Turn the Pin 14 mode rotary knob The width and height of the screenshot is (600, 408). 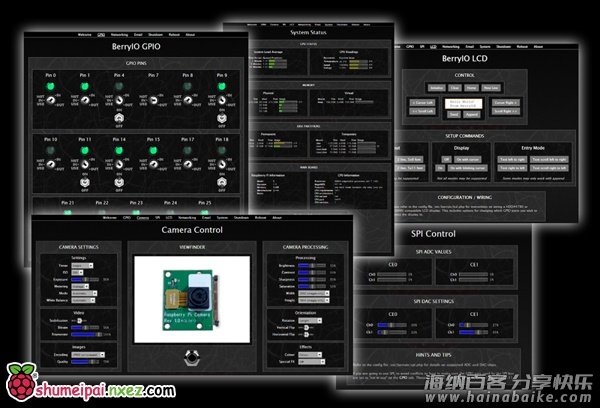pyautogui.click(x=119, y=164)
